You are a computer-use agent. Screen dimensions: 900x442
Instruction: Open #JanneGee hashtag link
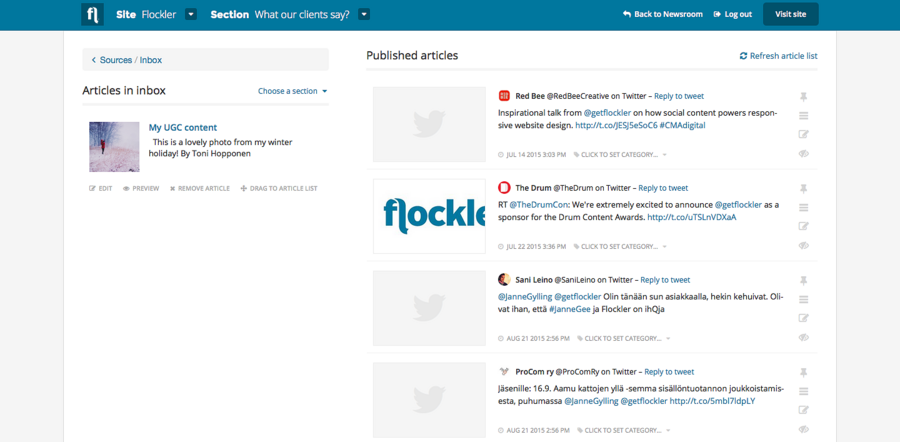click(569, 309)
